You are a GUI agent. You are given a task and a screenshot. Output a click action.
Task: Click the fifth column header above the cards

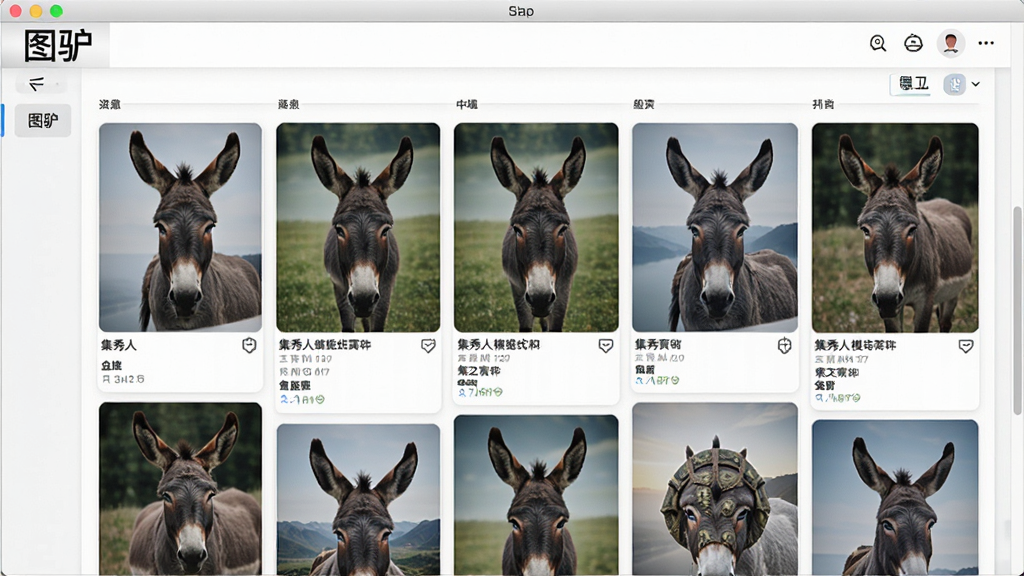point(823,104)
